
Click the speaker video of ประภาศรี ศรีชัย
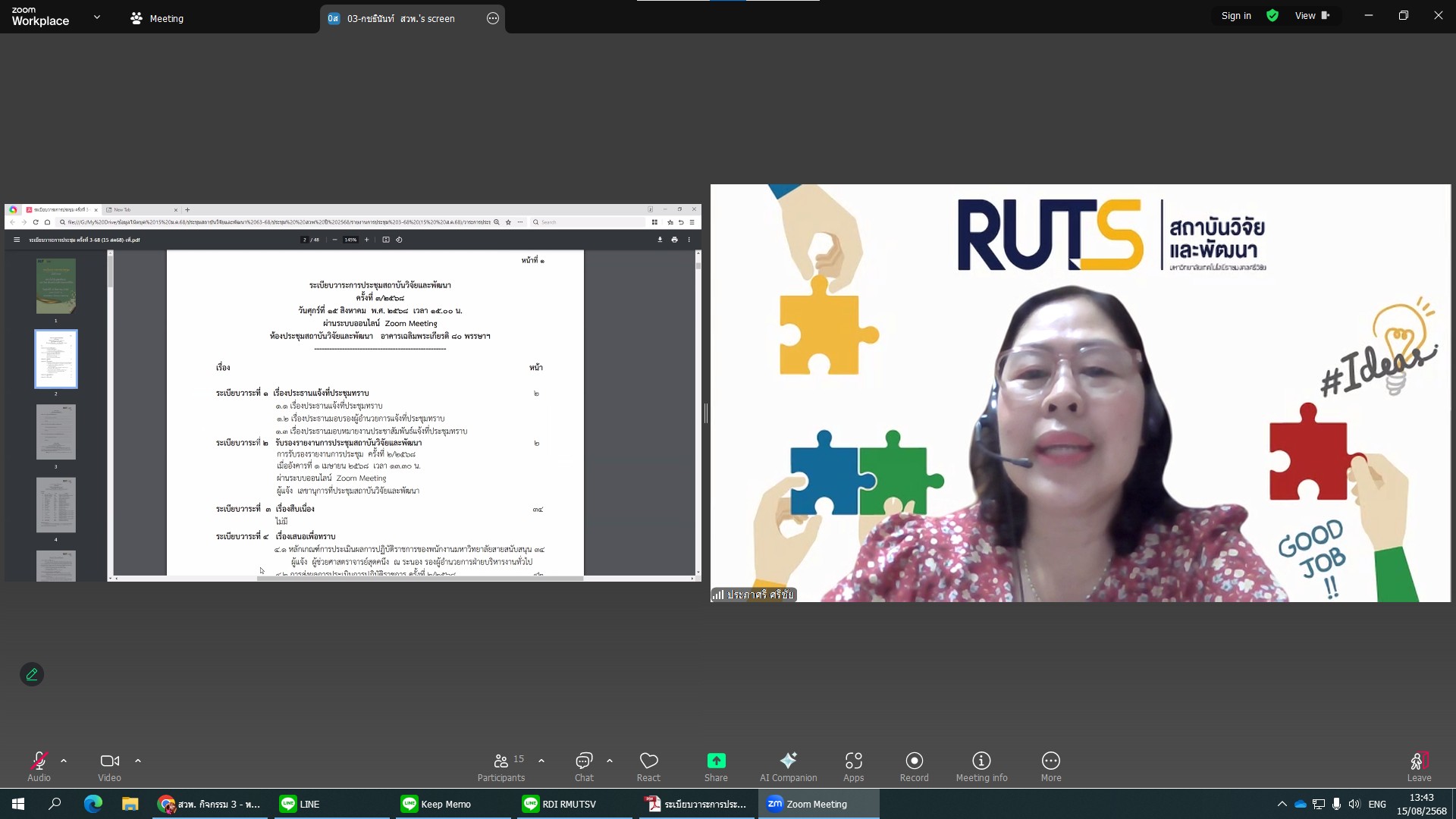1081,393
